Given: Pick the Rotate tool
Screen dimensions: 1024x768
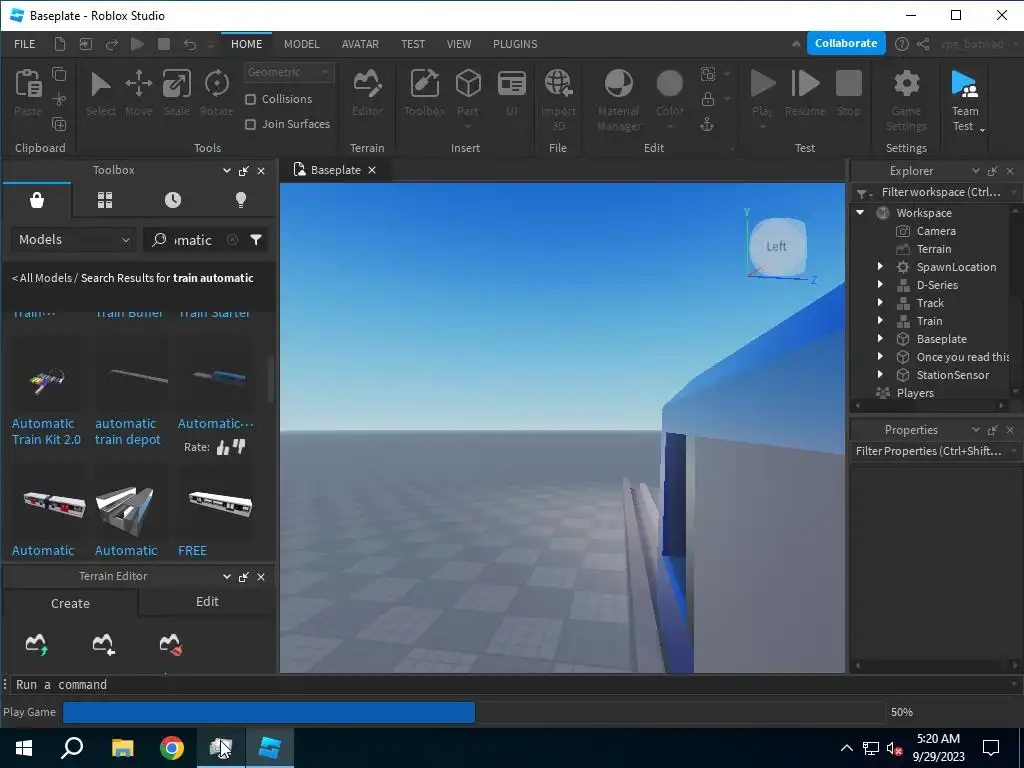Looking at the screenshot, I should click(216, 92).
